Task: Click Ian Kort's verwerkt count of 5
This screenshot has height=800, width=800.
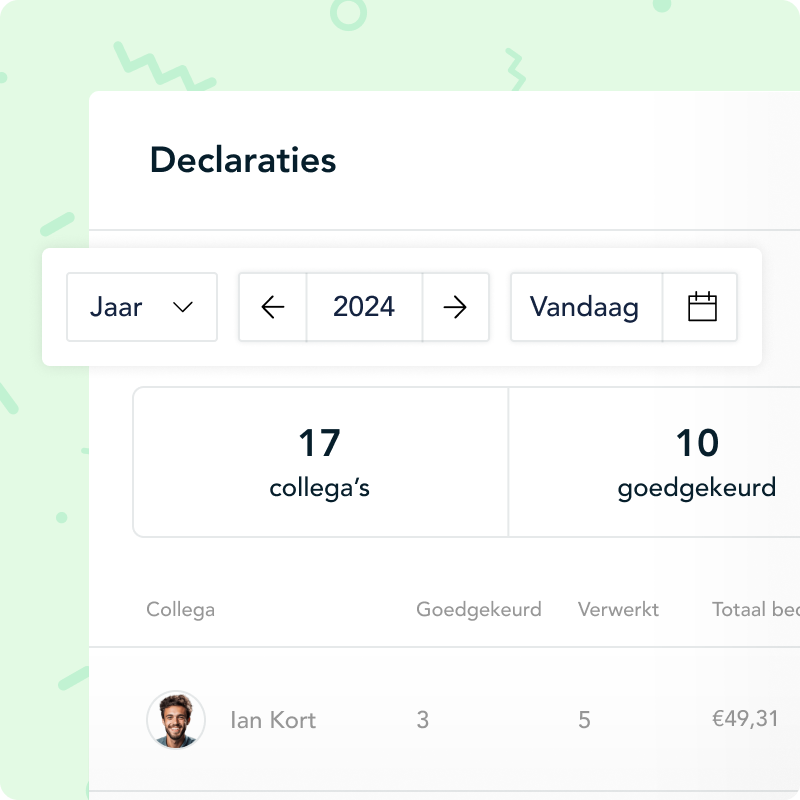Action: (x=584, y=720)
